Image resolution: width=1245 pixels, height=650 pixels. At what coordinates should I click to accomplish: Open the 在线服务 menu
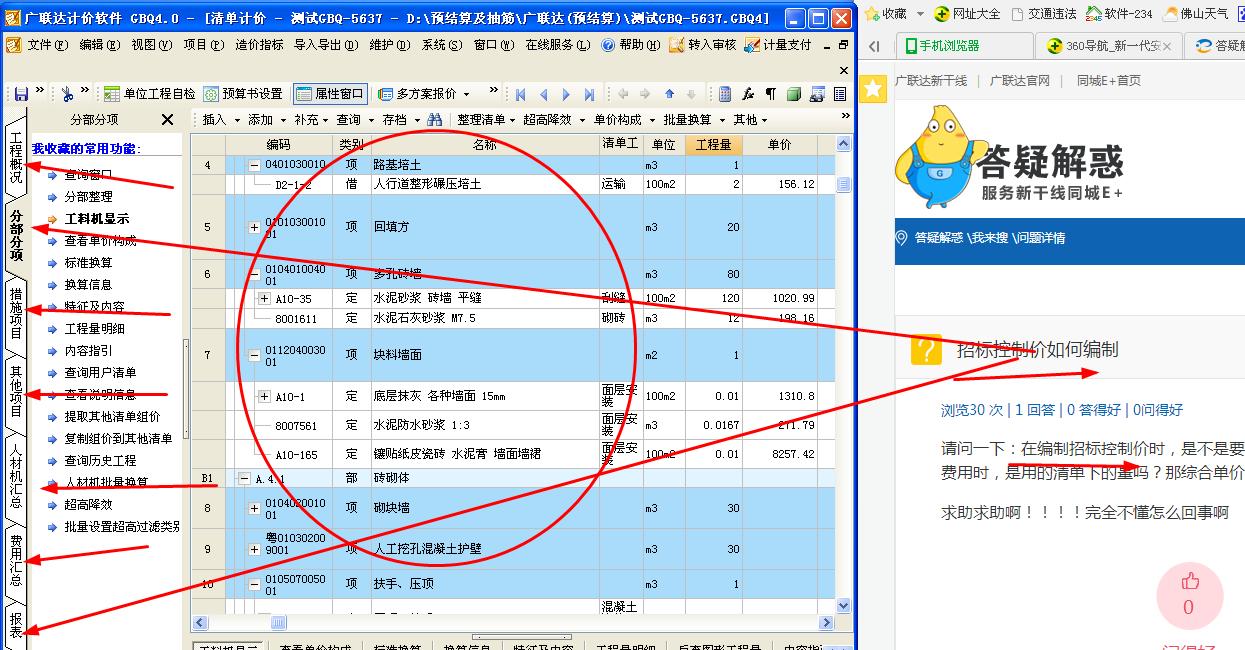pos(557,45)
